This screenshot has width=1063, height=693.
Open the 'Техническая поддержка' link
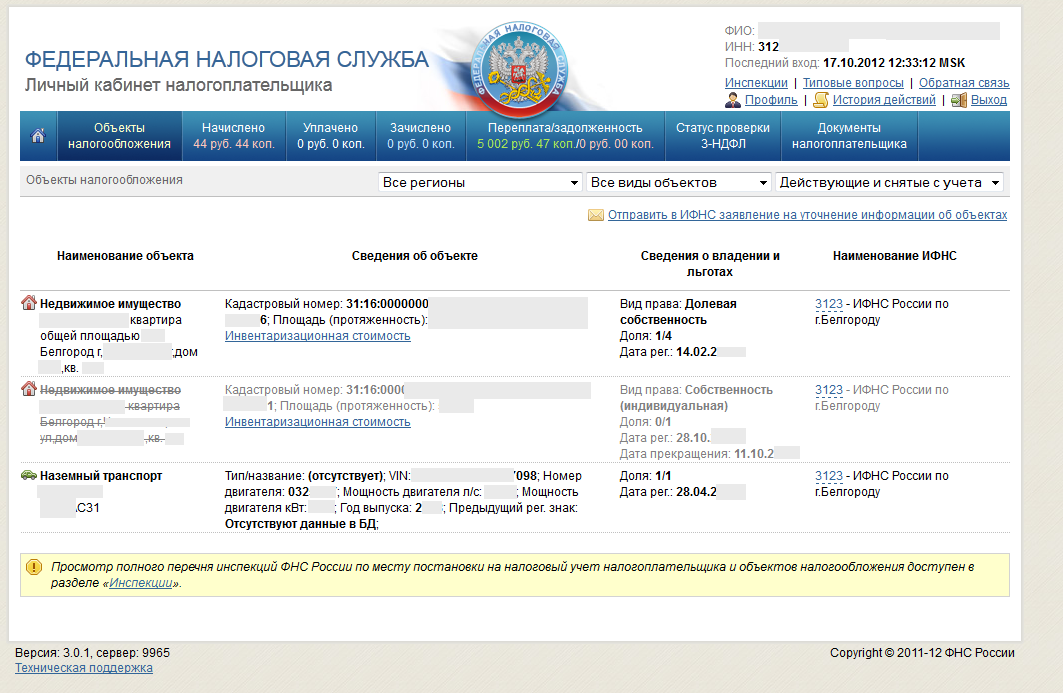83,668
